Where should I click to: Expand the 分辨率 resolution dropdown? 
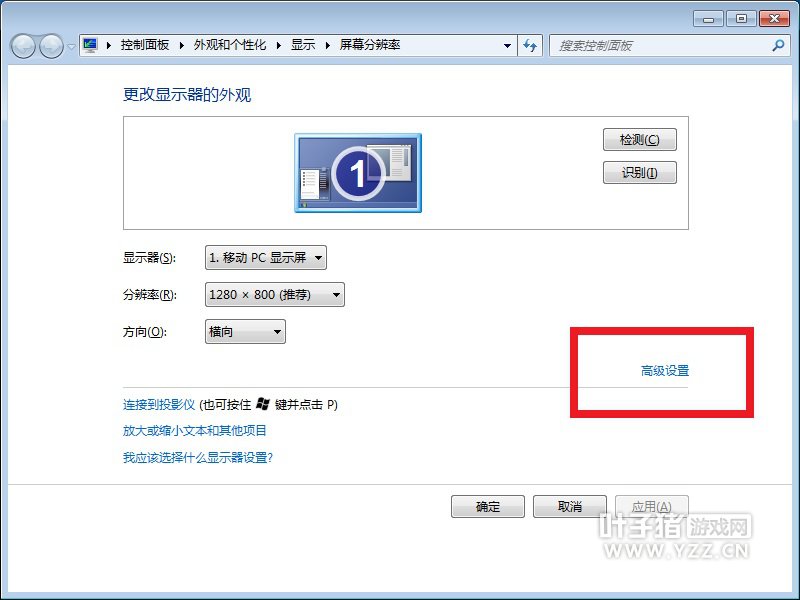tap(274, 294)
